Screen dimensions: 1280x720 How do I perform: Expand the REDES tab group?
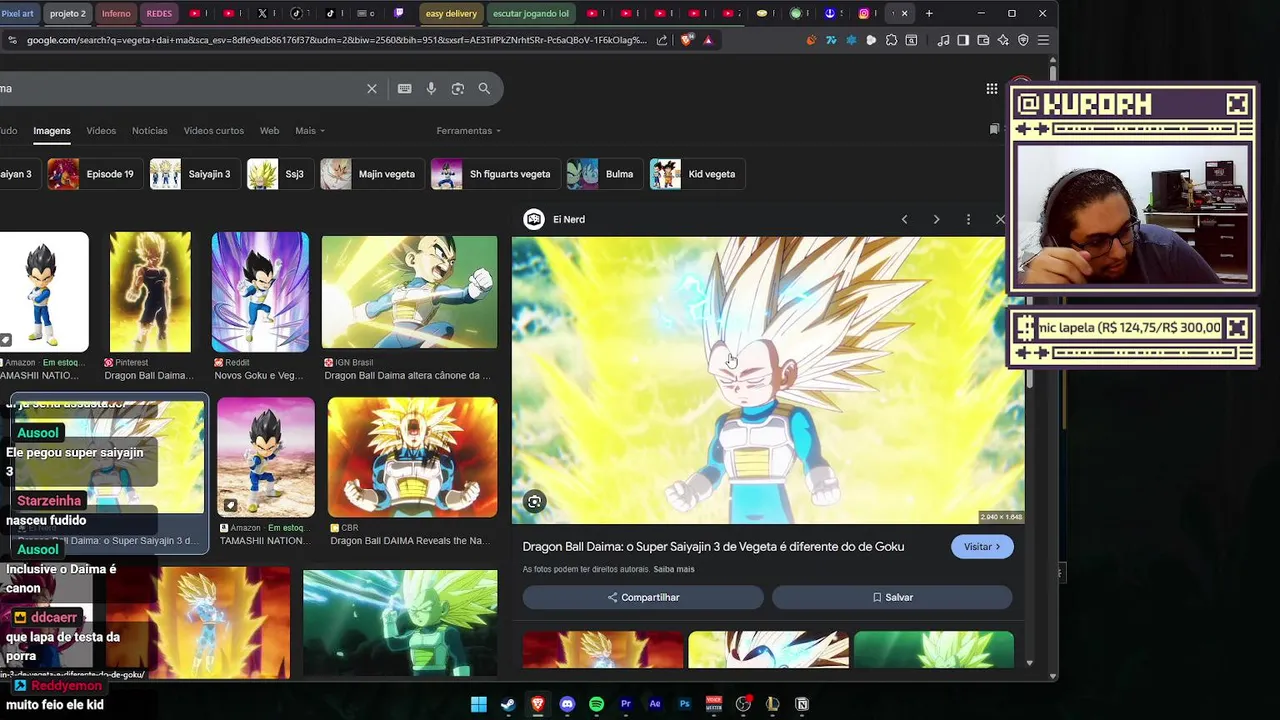[x=159, y=13]
